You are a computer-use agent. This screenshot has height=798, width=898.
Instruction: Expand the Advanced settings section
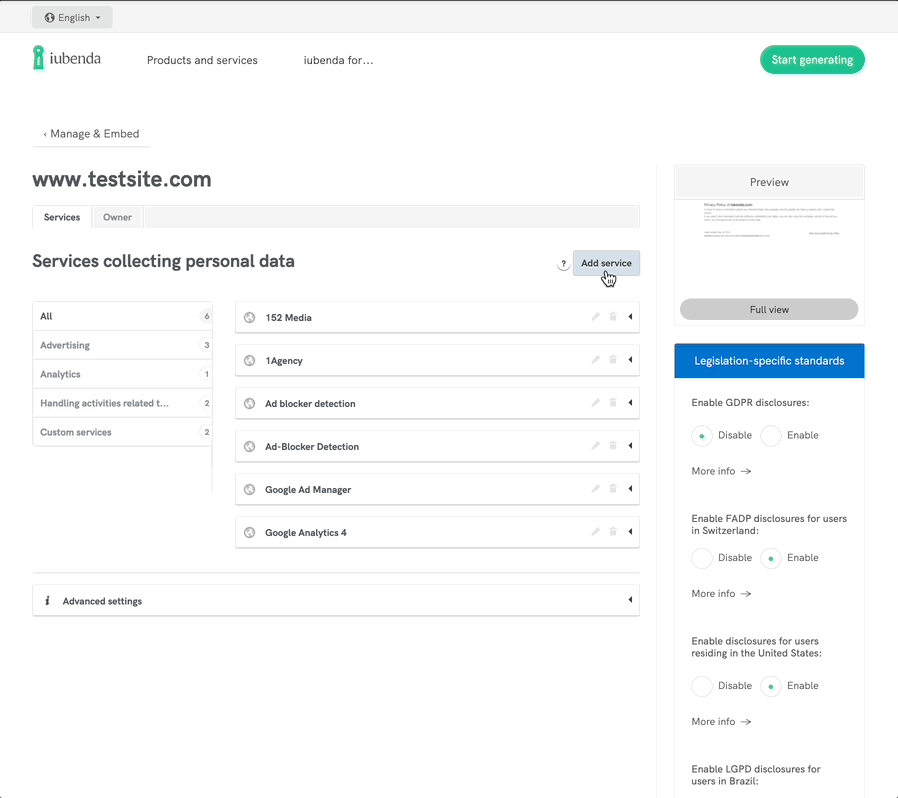[630, 600]
